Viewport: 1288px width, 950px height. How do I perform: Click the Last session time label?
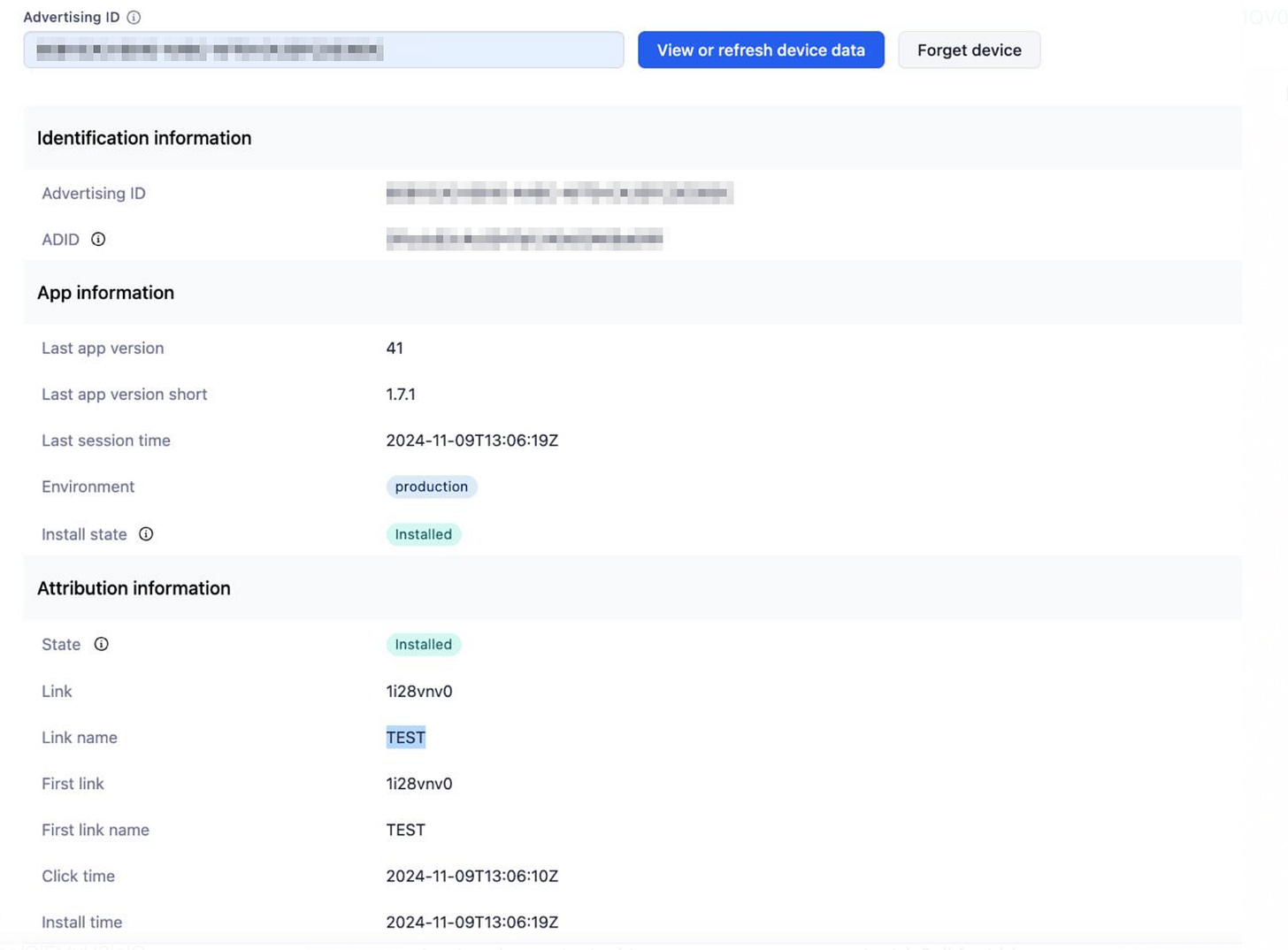click(x=106, y=440)
